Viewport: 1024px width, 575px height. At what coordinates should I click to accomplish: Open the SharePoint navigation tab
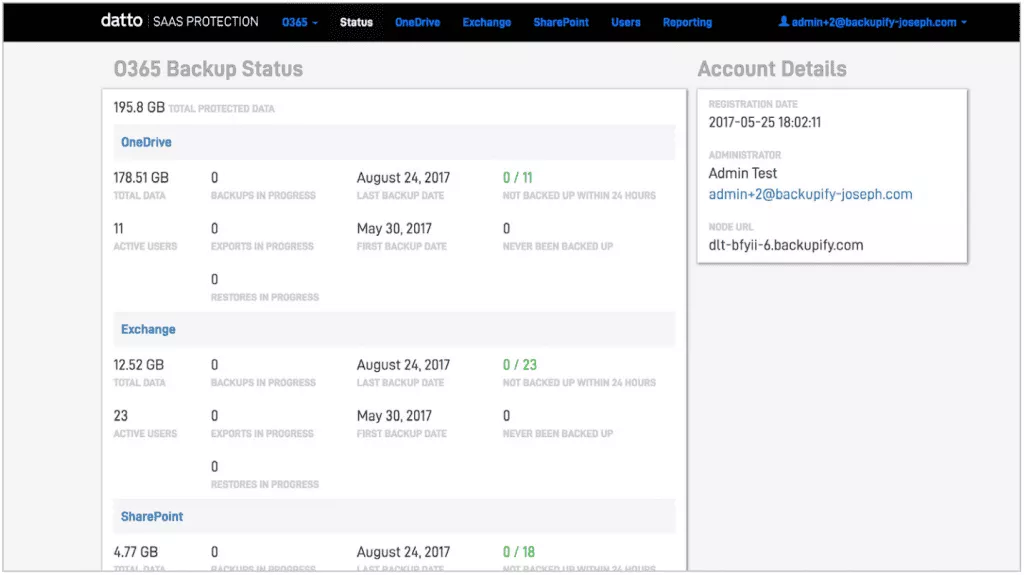click(561, 22)
